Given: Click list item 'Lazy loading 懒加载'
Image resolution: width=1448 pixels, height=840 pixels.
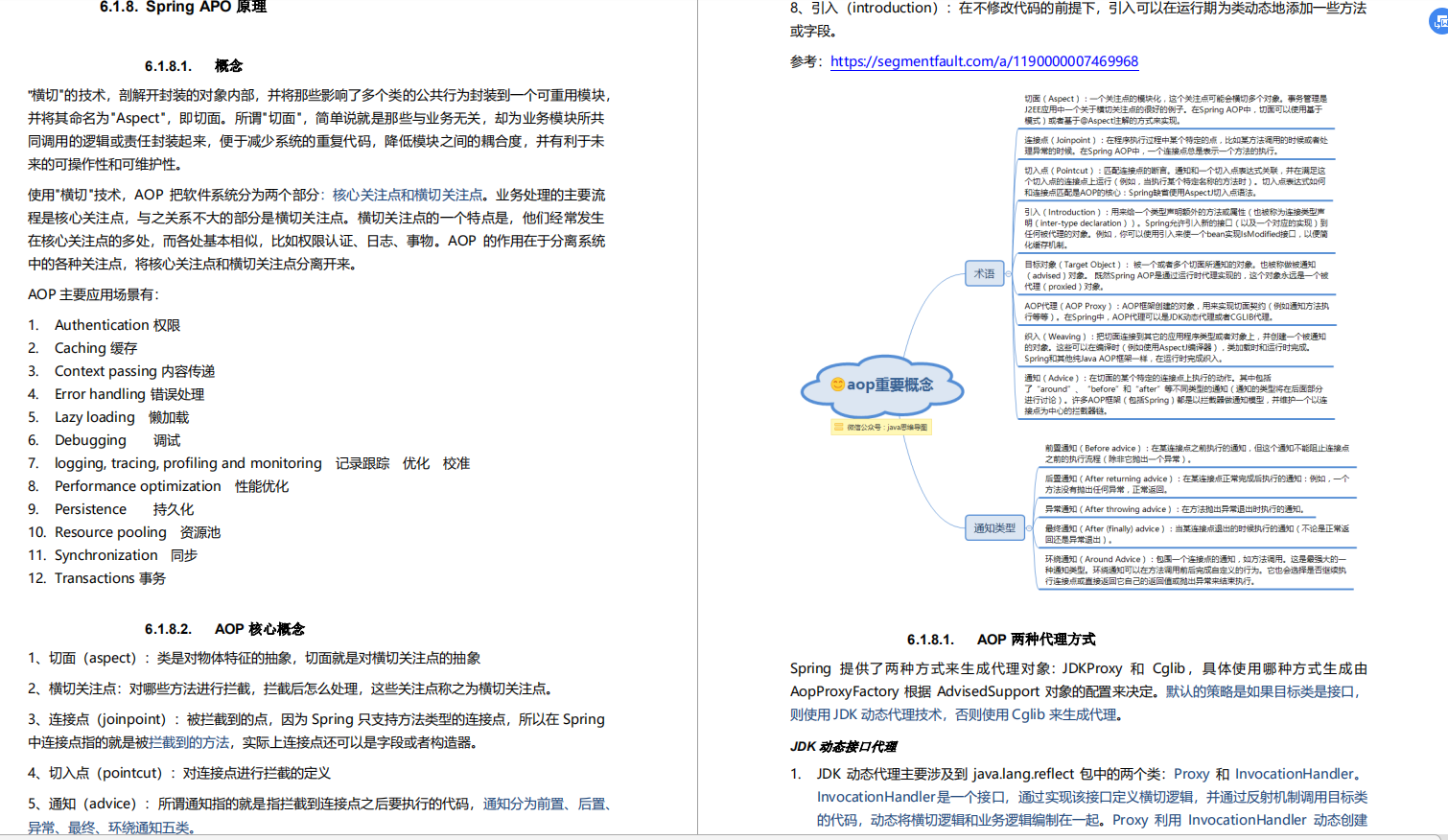Looking at the screenshot, I should (x=122, y=417).
